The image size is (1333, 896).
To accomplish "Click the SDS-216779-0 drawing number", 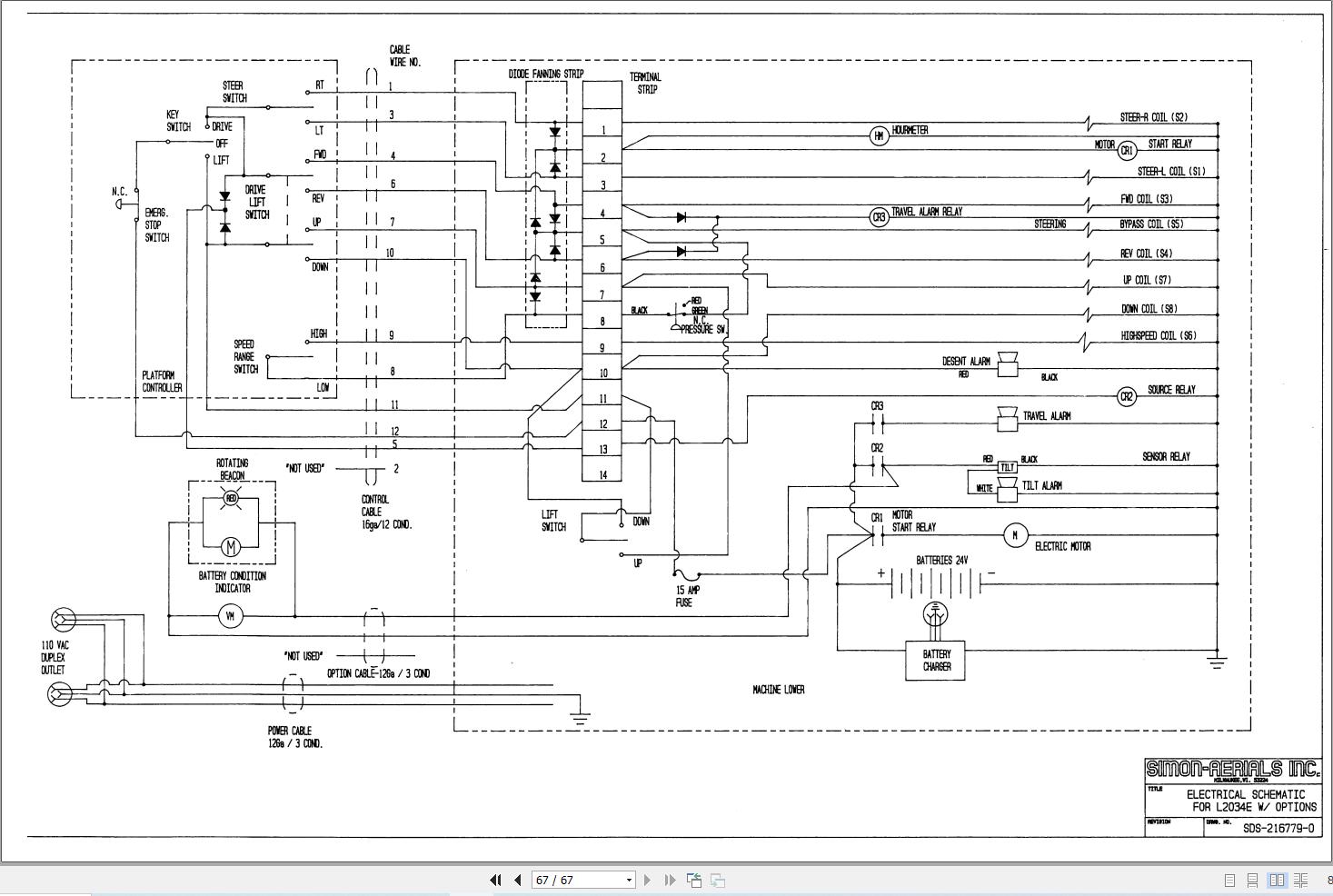I will pyautogui.click(x=1278, y=828).
